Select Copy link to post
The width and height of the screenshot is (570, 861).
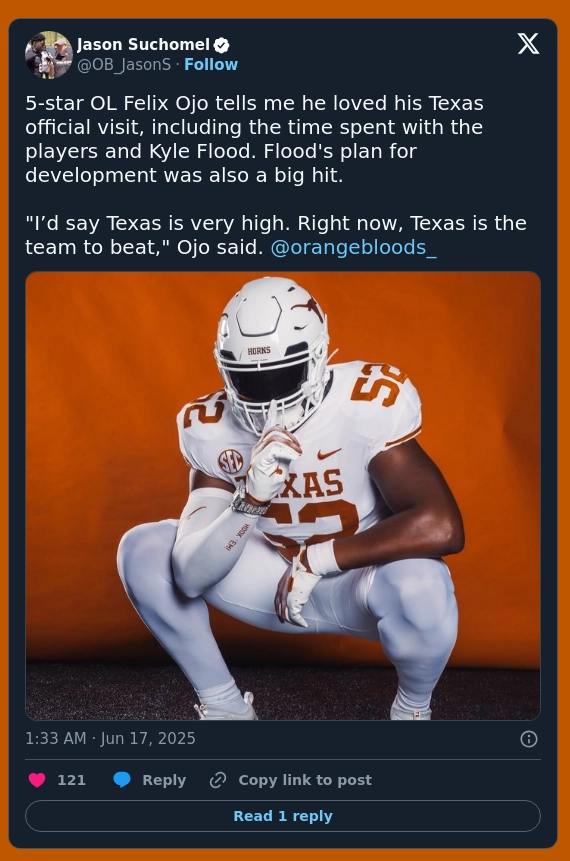[305, 780]
